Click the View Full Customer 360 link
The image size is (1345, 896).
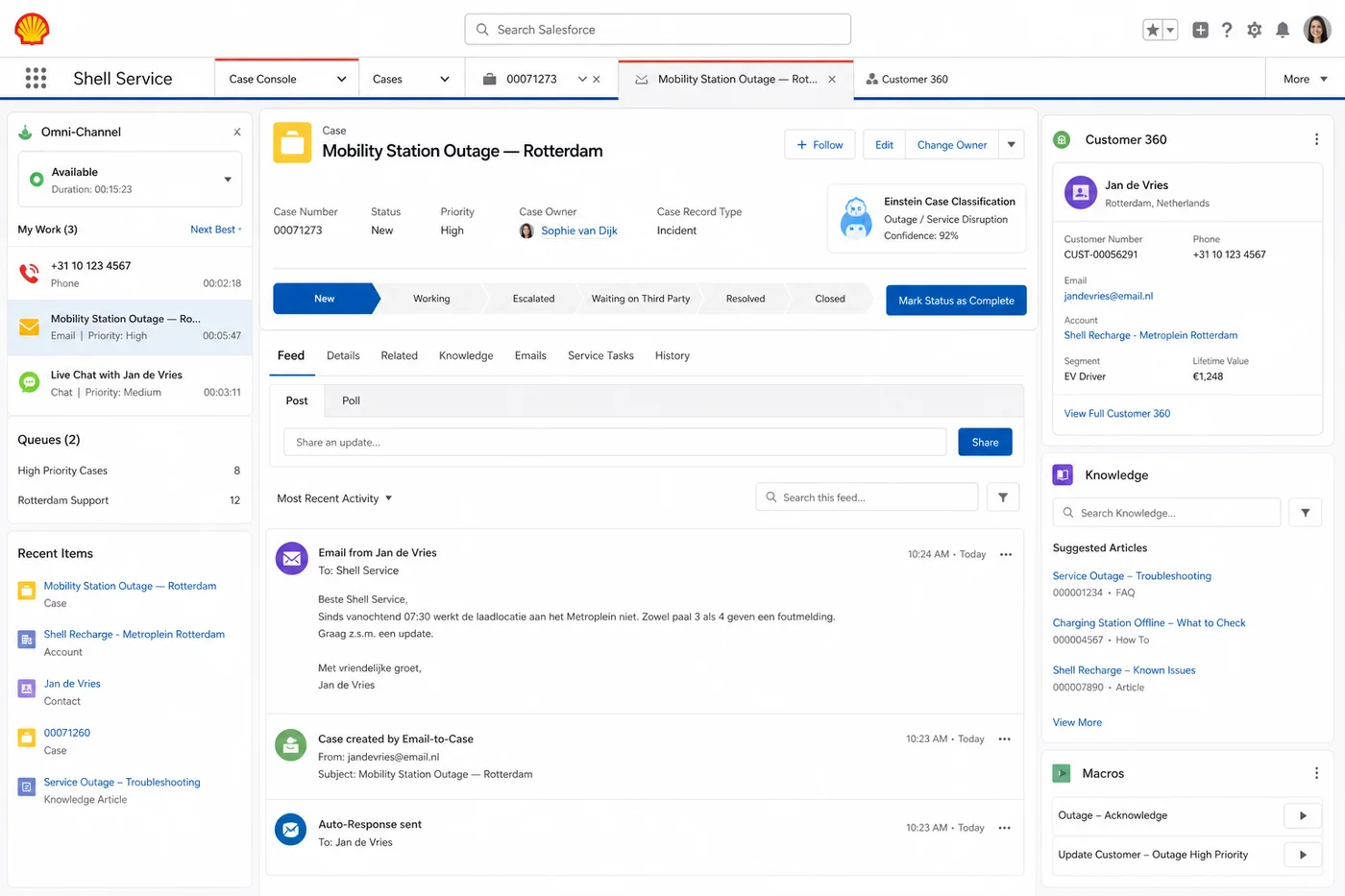pos(1116,414)
